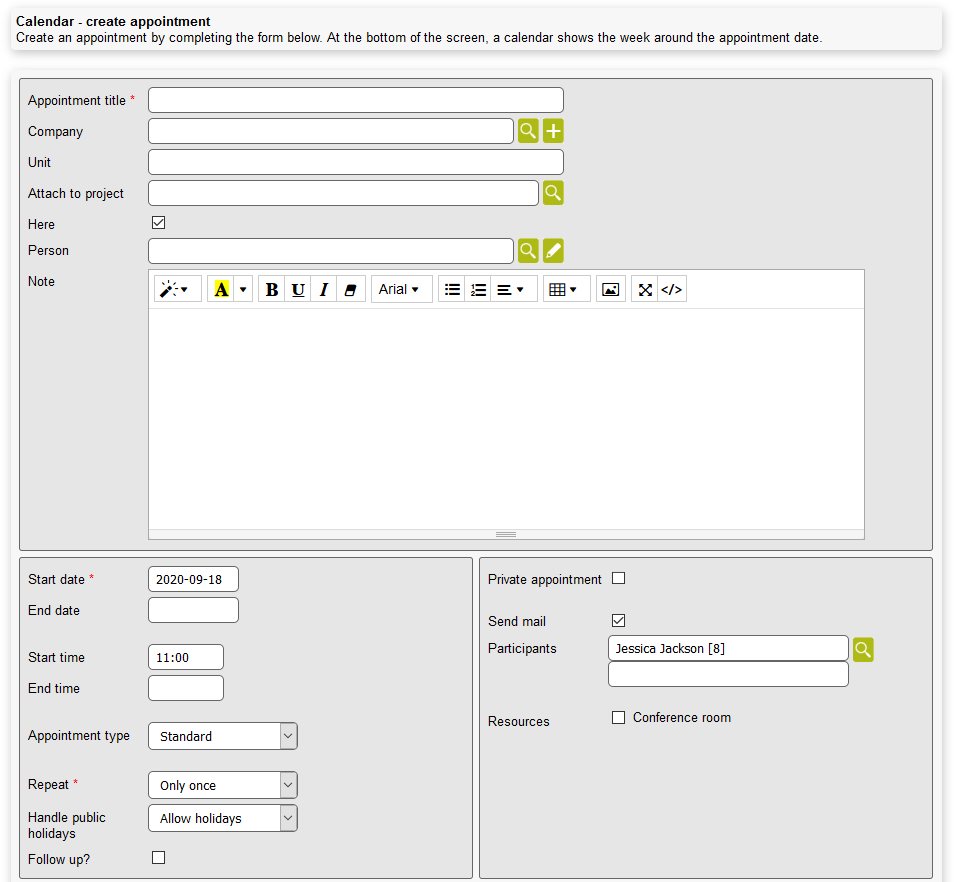The image size is (954, 882).
Task: Insert a picture using the image icon
Action: 610,289
